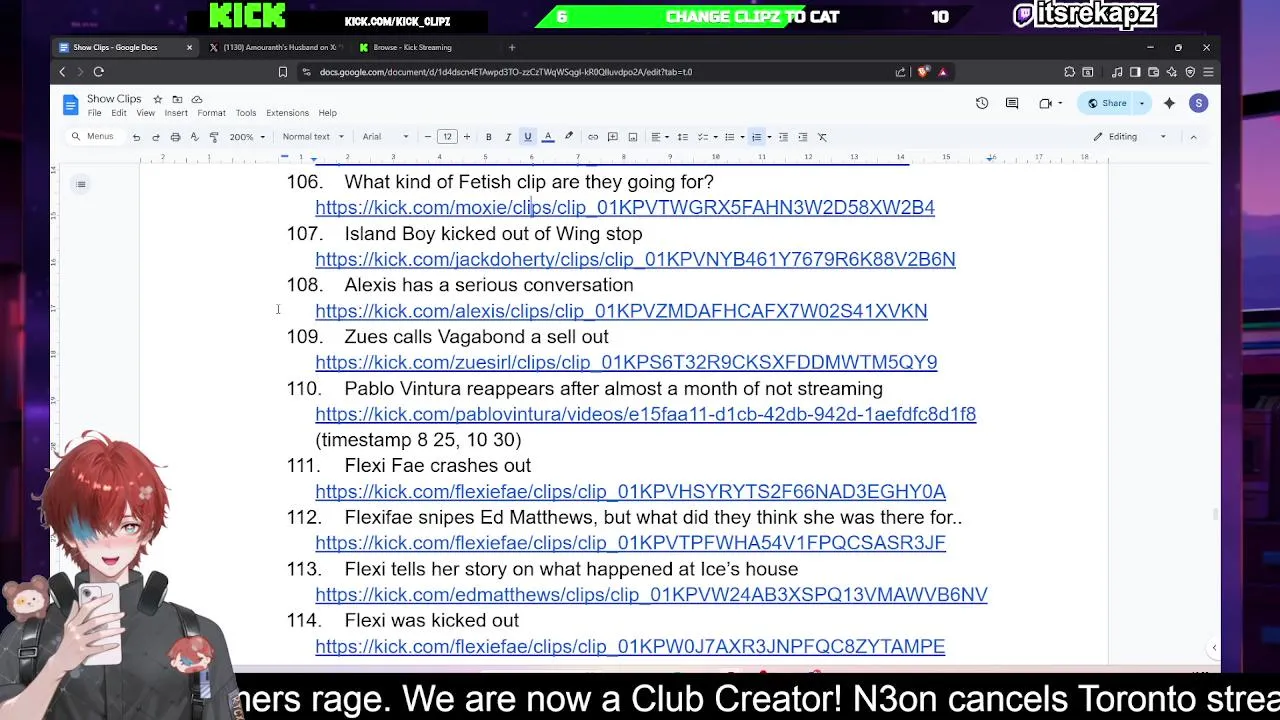Toggle the bulleted list button

(729, 137)
